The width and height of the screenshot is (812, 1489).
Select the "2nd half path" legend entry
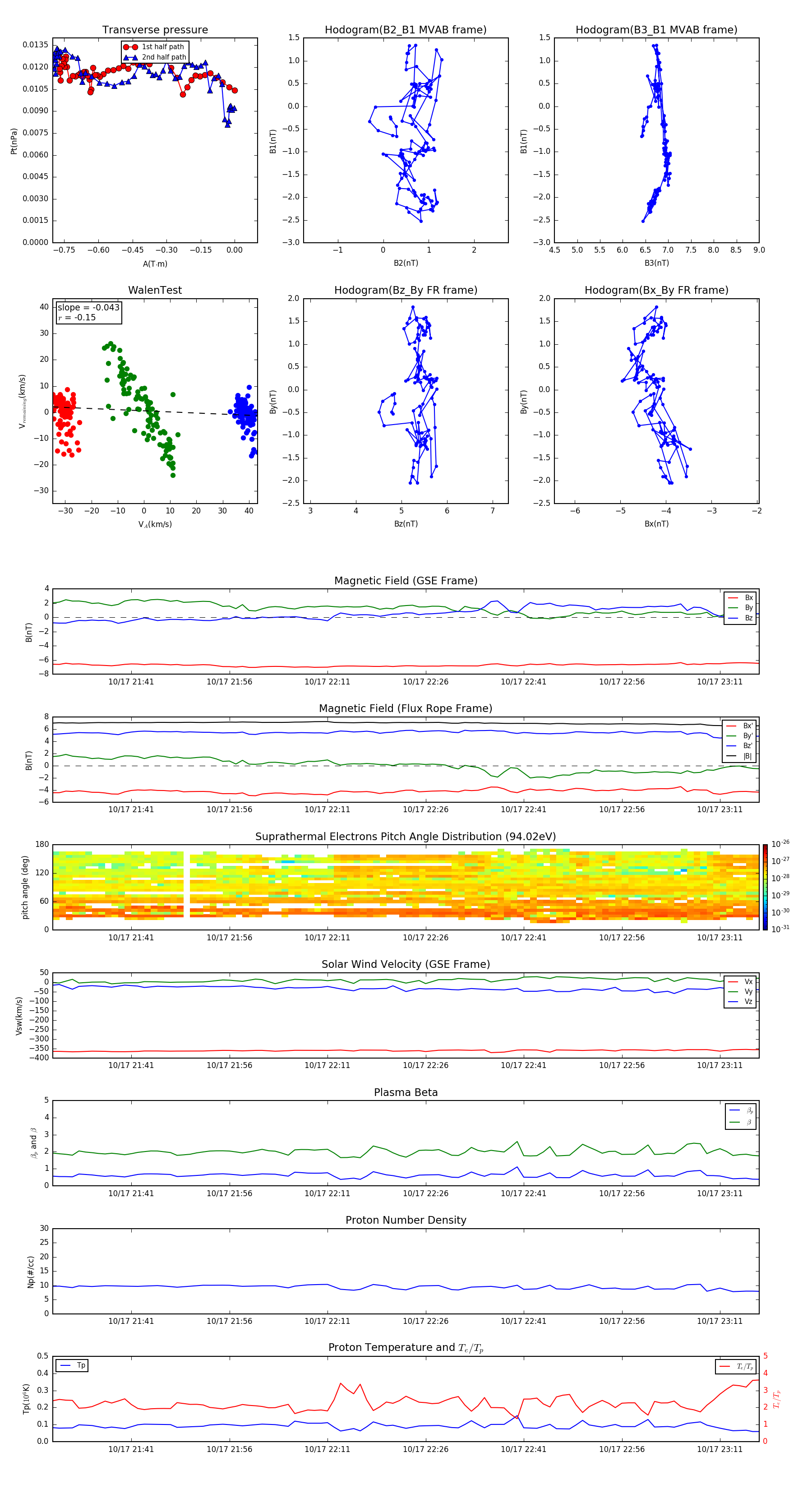154,57
